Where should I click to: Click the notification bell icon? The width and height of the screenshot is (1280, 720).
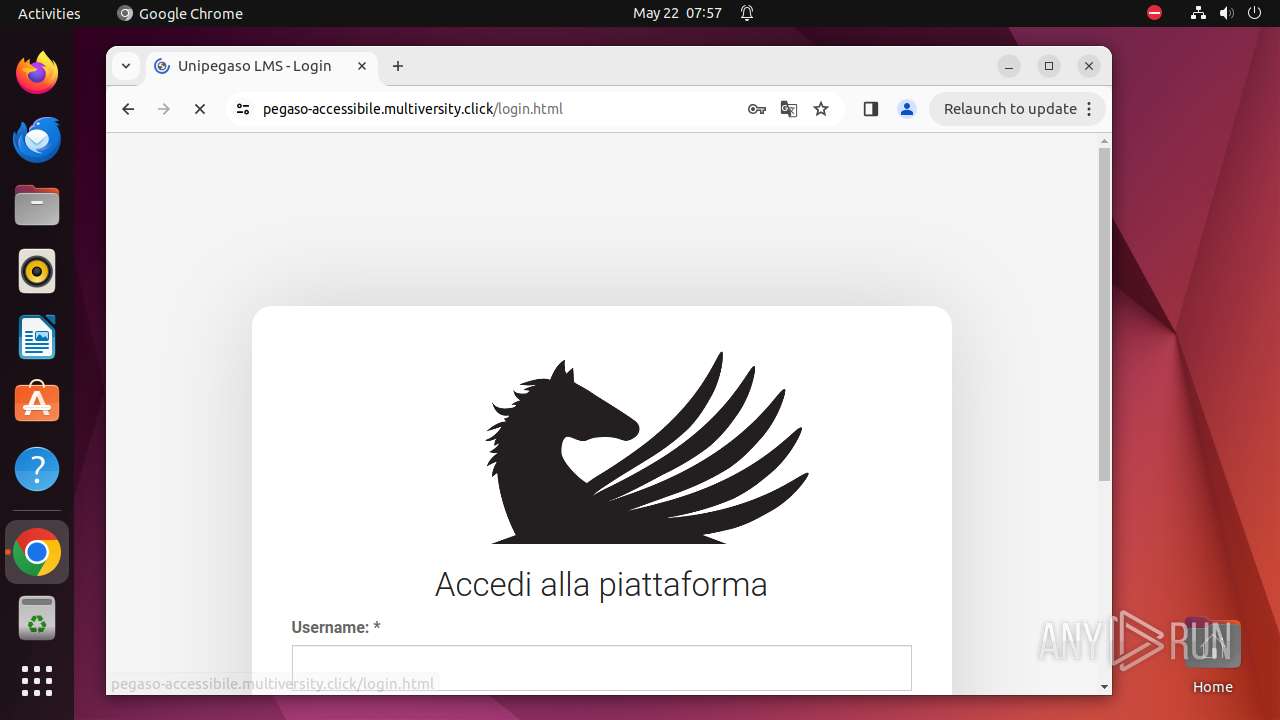coord(747,13)
